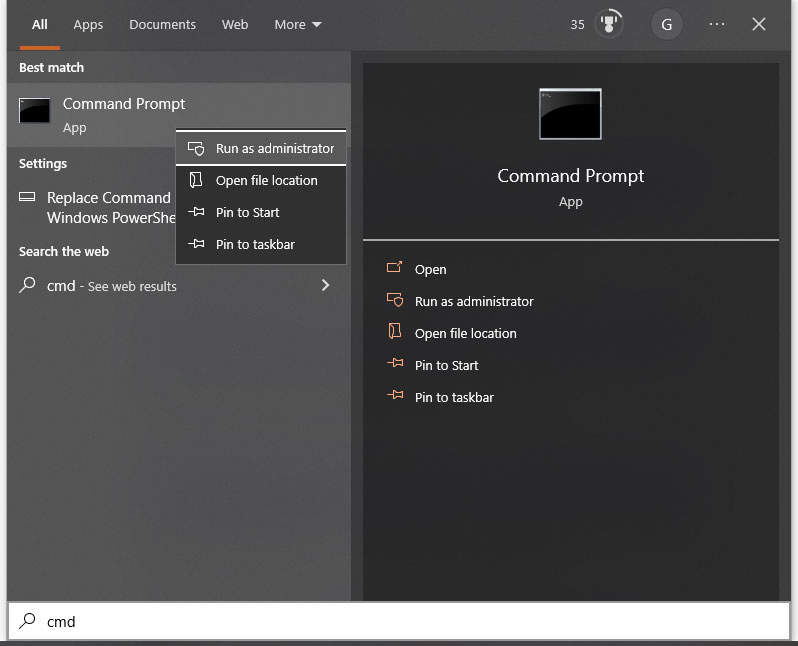The image size is (798, 646).
Task: Close the search panel
Action: pos(758,24)
